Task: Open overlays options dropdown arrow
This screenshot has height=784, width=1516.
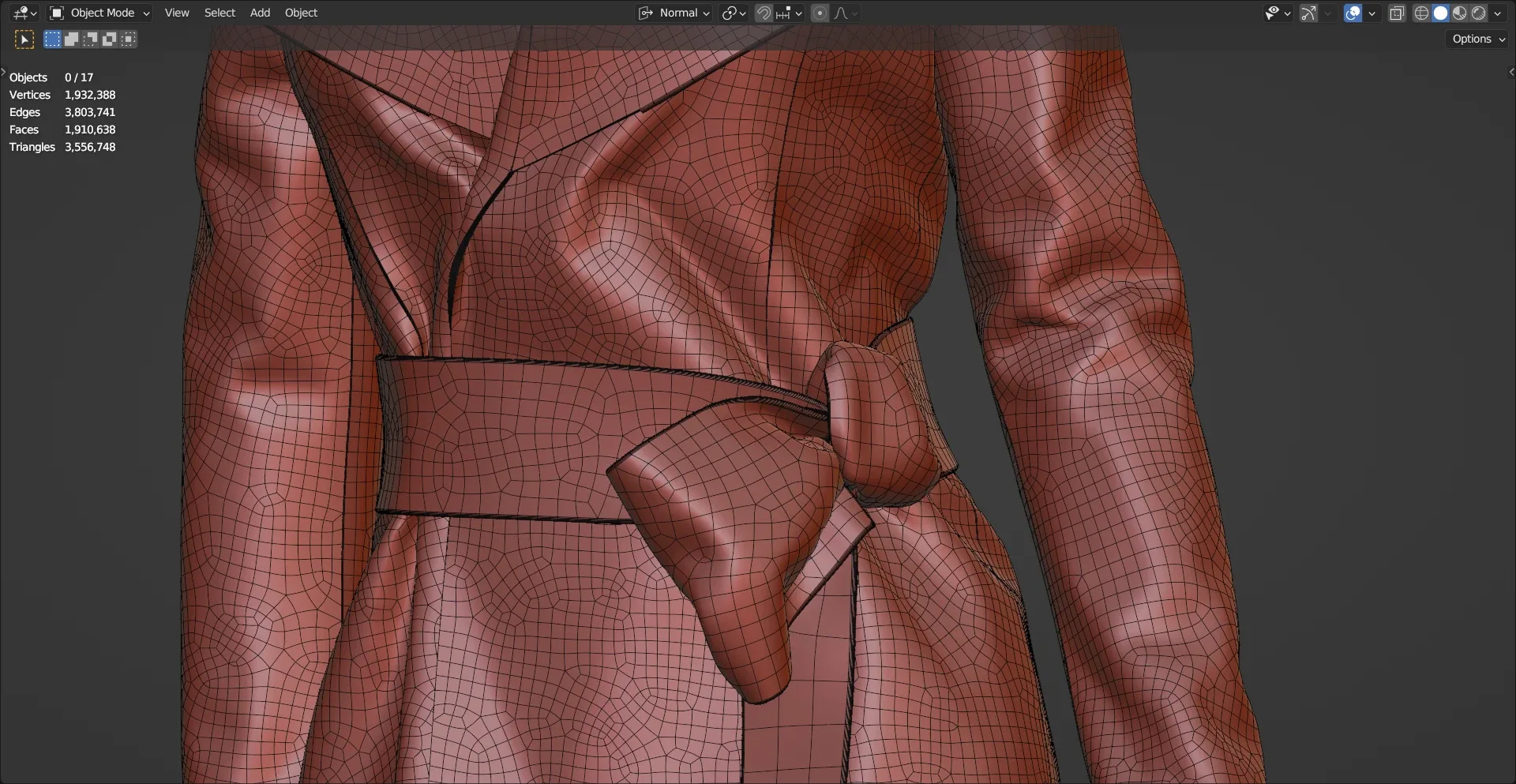Action: click(1372, 13)
